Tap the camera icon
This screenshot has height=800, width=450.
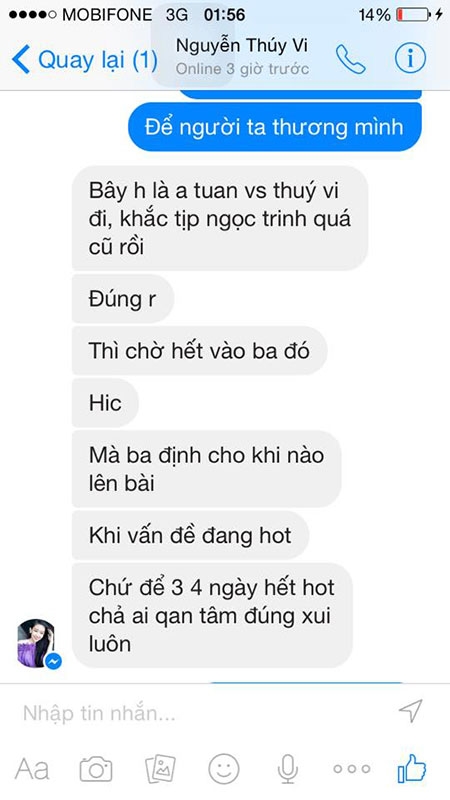pyautogui.click(x=96, y=769)
